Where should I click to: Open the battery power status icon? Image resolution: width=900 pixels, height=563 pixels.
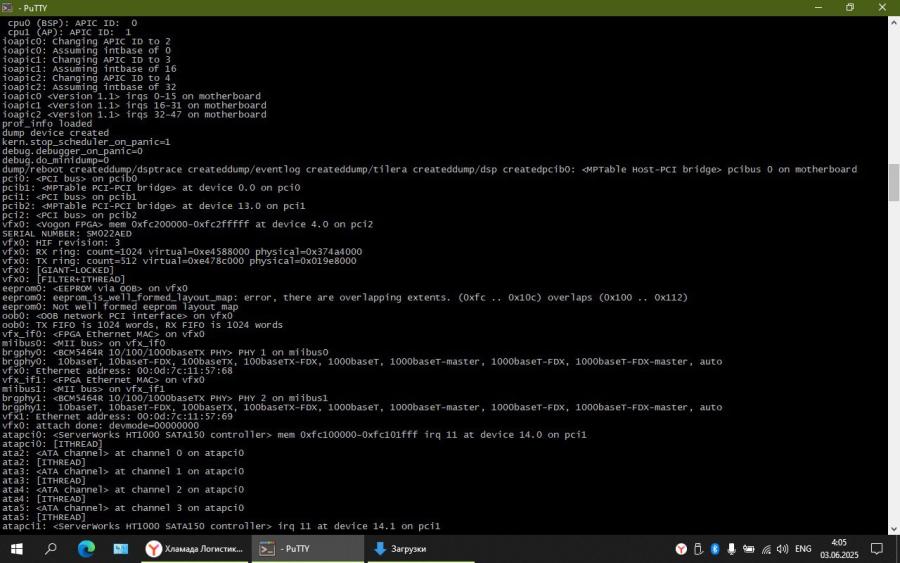[x=749, y=549]
